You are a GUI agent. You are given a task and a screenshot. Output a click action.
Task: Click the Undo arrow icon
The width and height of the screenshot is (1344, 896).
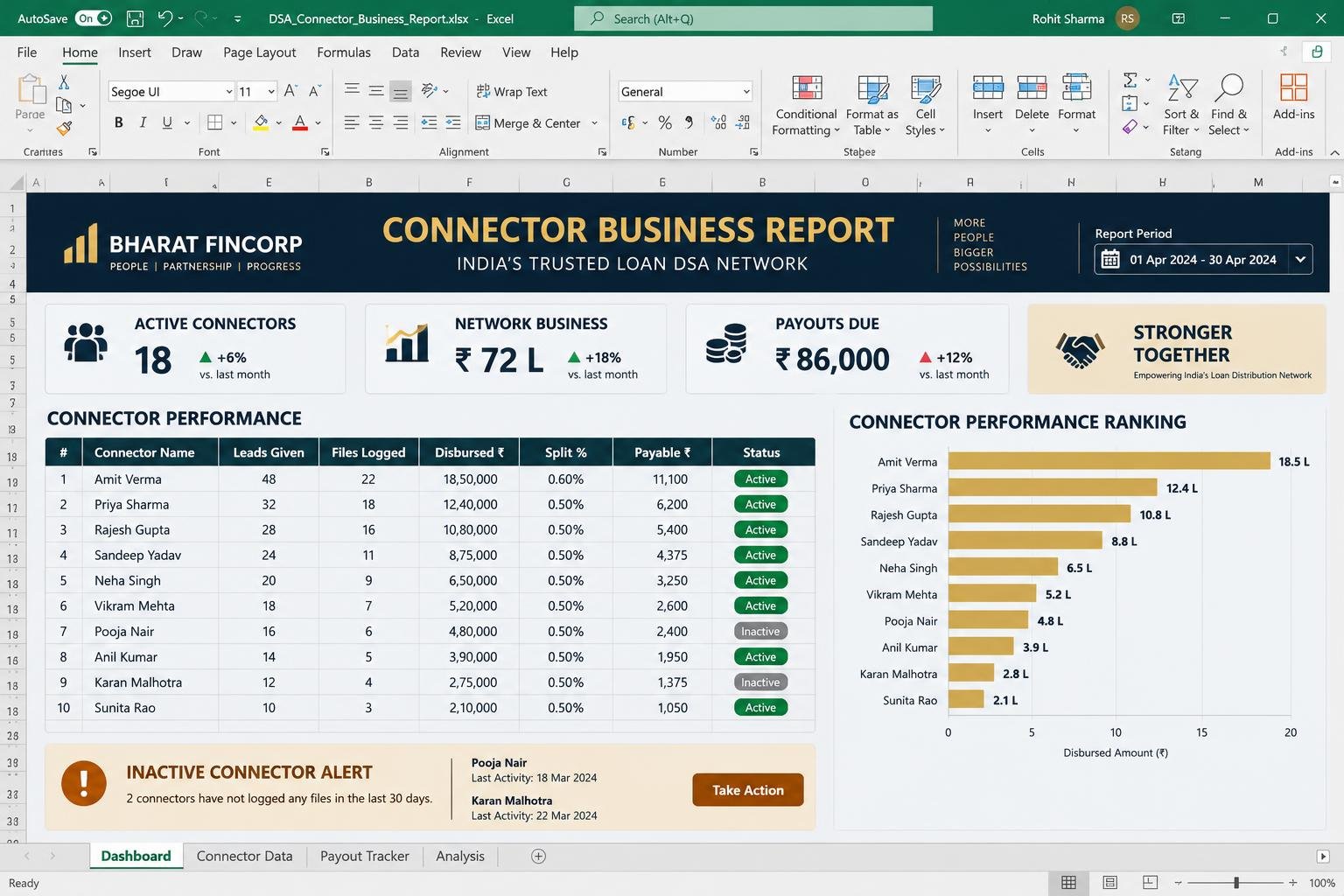point(164,18)
